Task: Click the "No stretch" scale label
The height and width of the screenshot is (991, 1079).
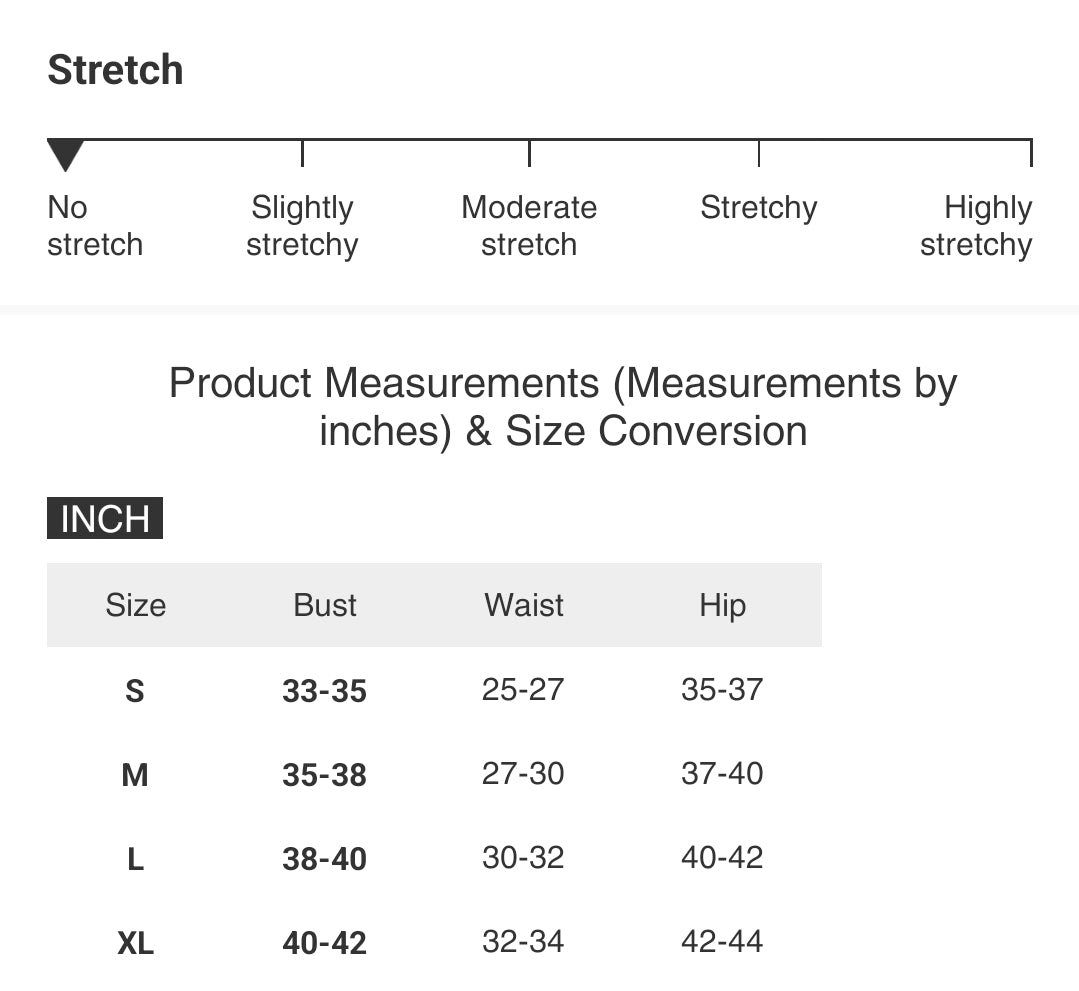Action: pos(95,226)
